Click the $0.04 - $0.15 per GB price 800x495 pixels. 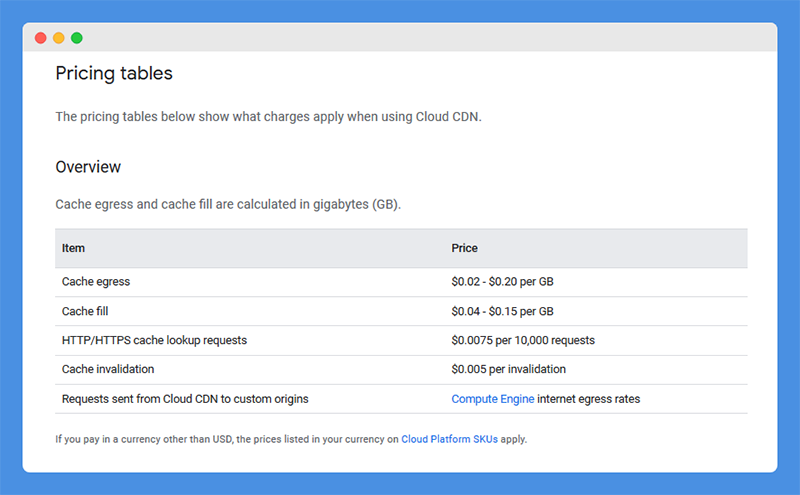click(x=502, y=311)
